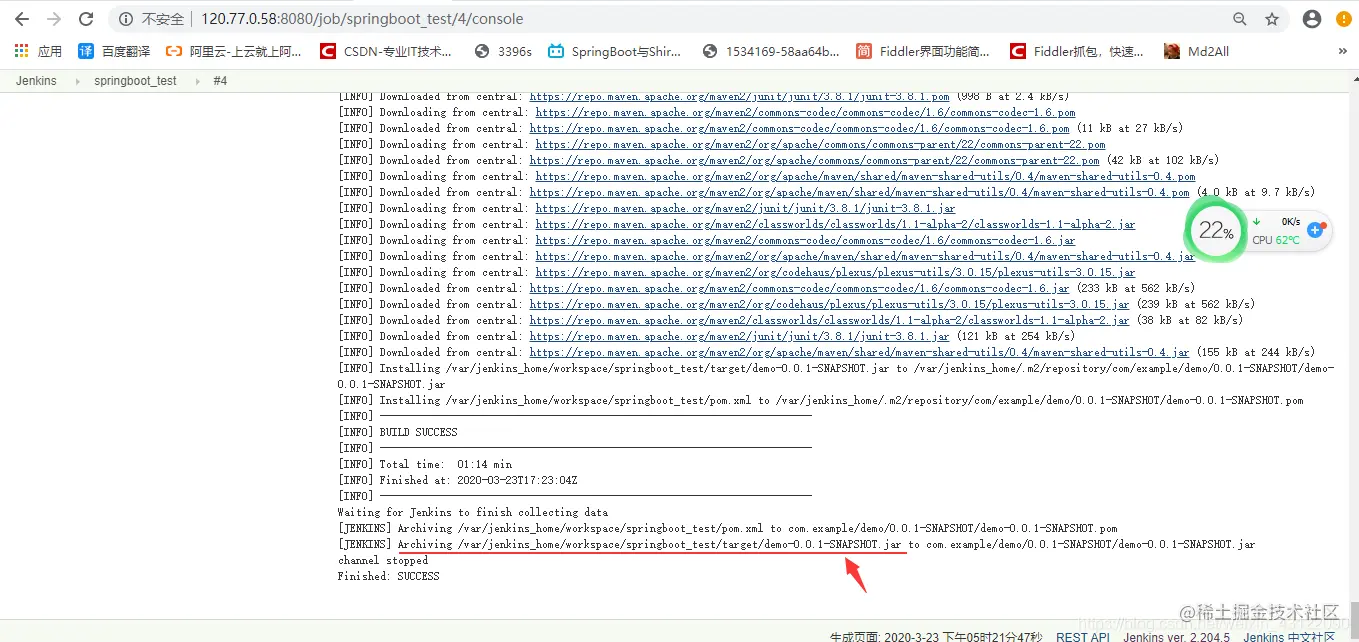
Task: Open the Fiddler界面功能简 bookmark
Action: [x=923, y=51]
